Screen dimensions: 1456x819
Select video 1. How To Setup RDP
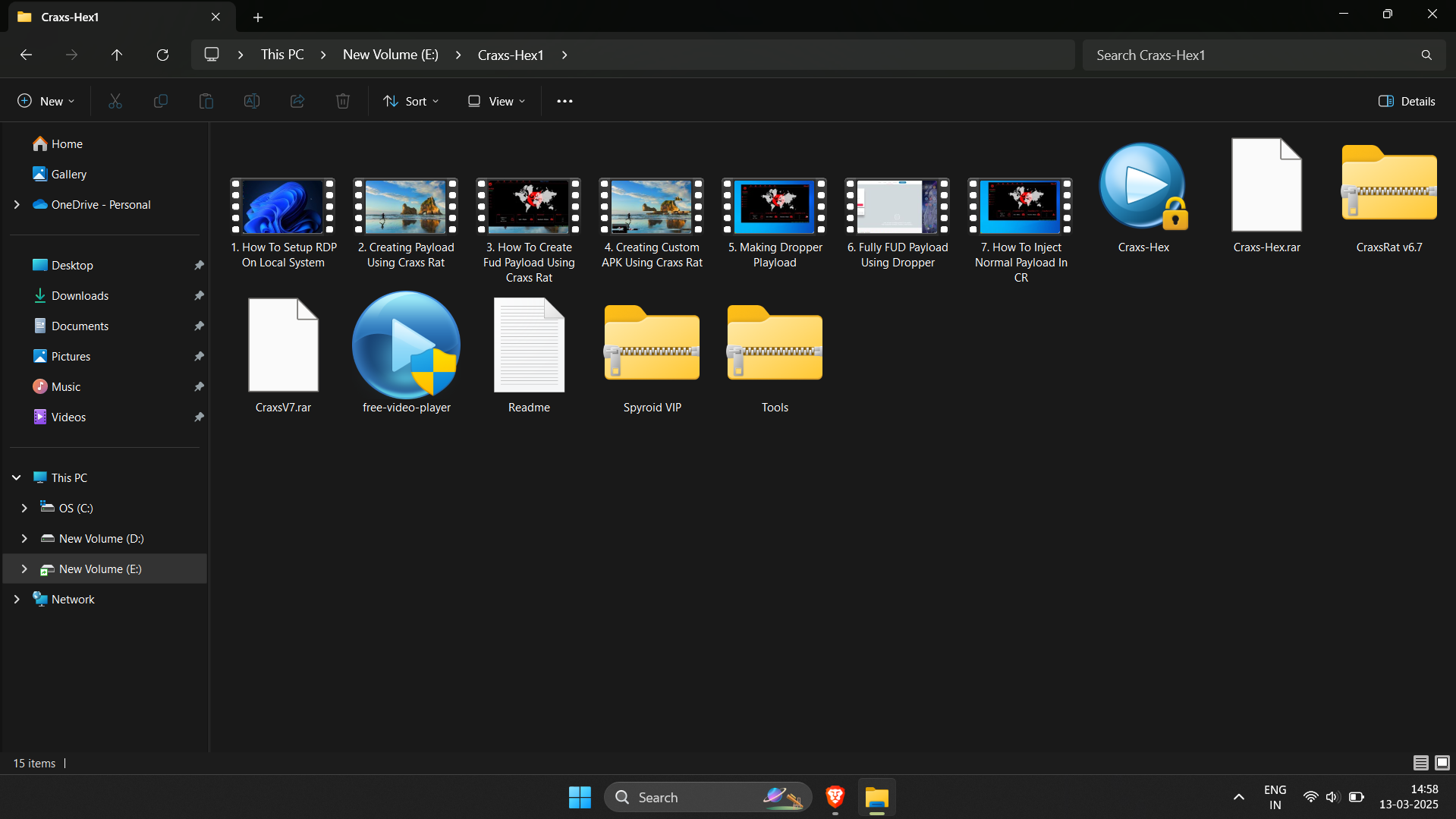pos(283,224)
